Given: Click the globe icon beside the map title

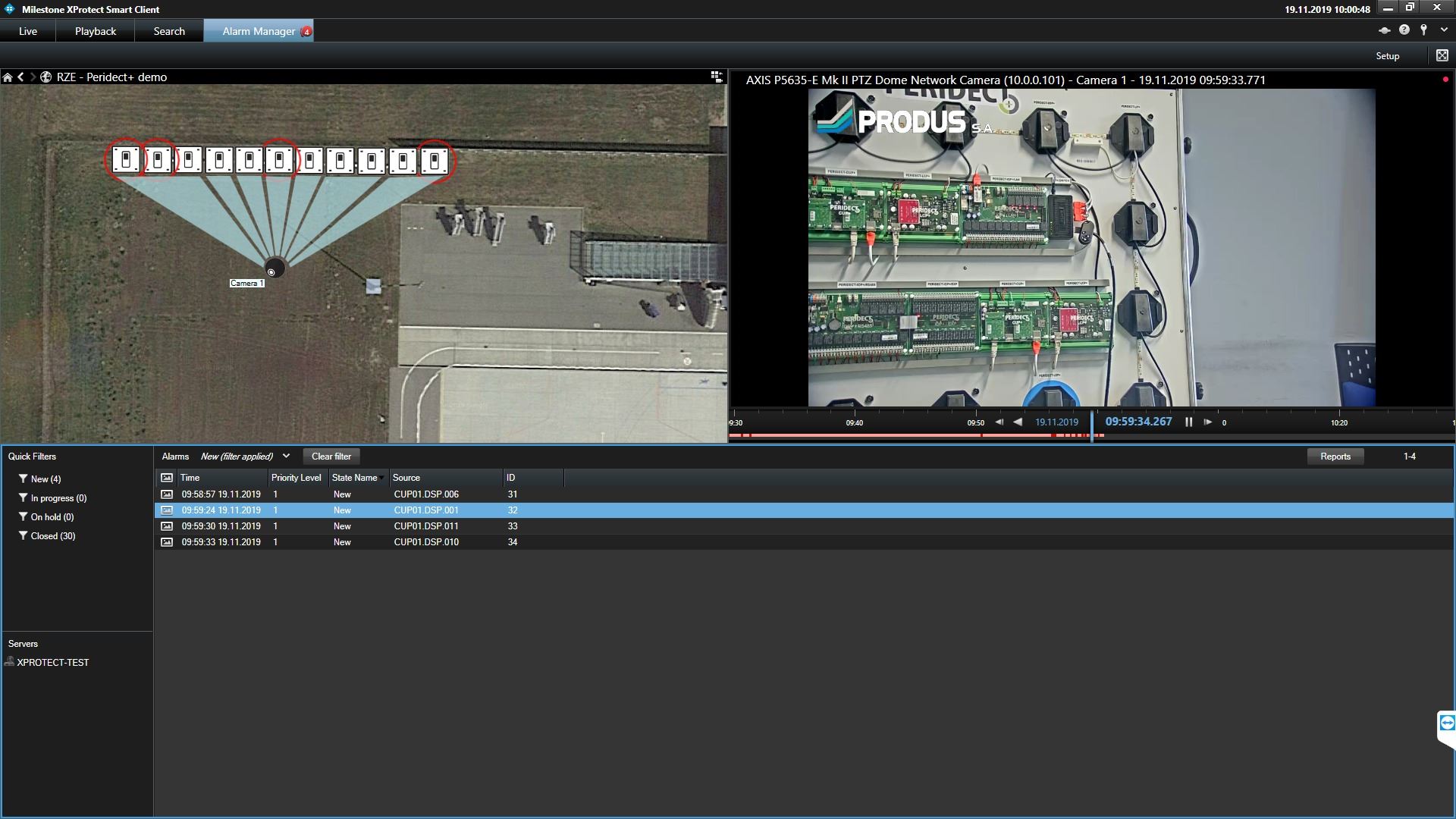Looking at the screenshot, I should point(46,77).
